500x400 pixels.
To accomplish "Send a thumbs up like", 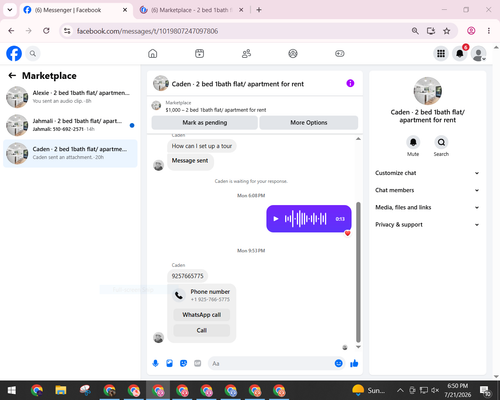I will point(354,363).
